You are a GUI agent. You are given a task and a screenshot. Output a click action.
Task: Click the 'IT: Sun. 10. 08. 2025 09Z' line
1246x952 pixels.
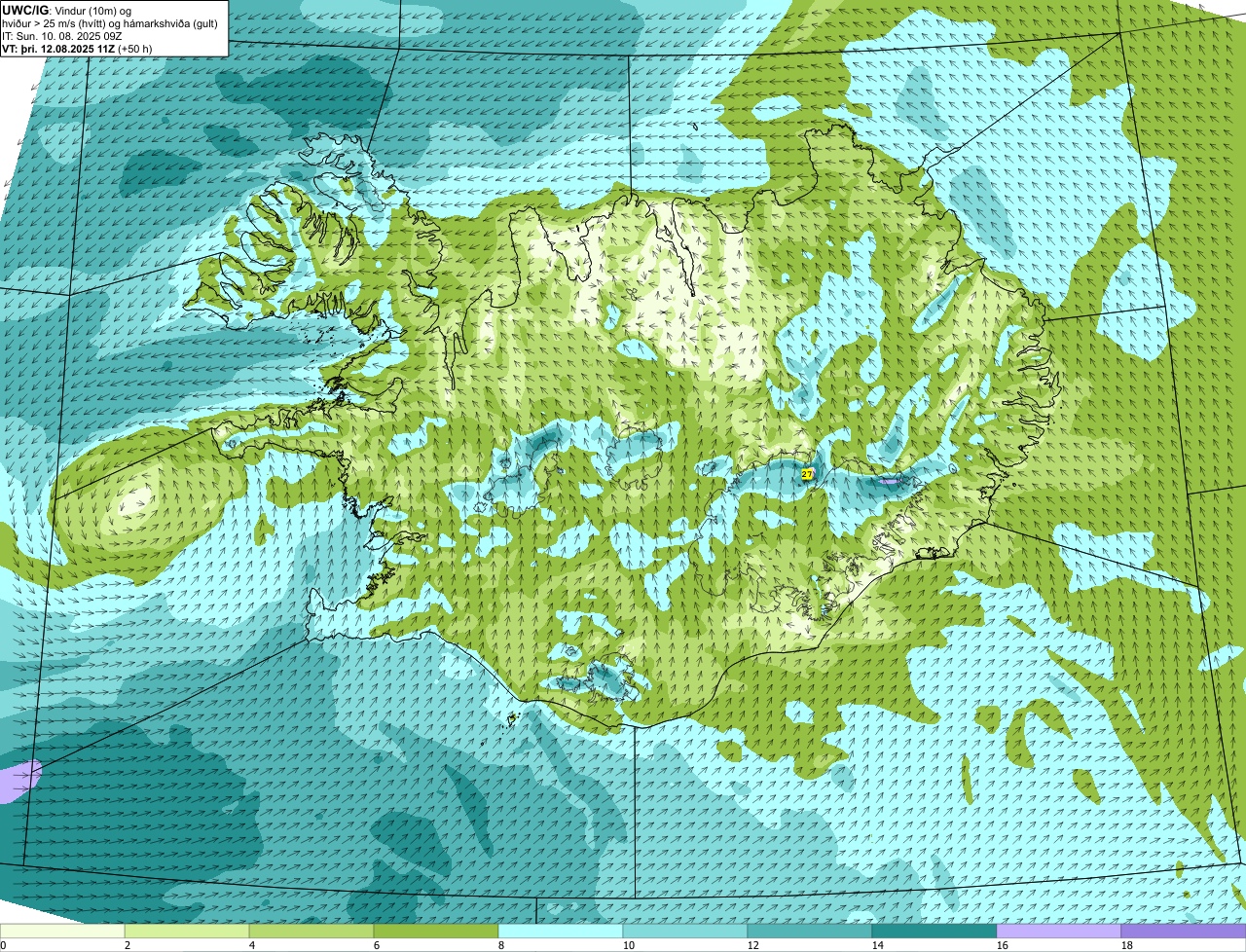(62, 36)
